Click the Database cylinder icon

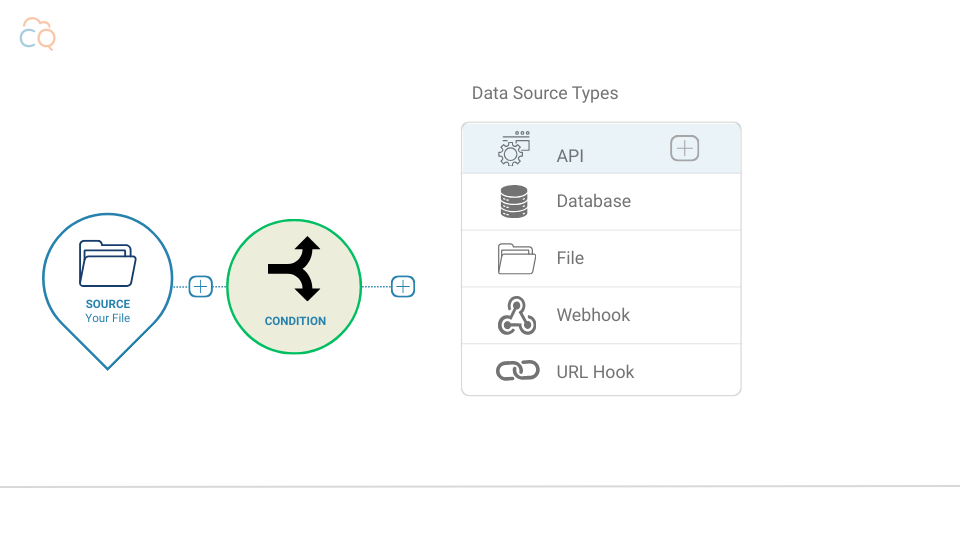(514, 202)
